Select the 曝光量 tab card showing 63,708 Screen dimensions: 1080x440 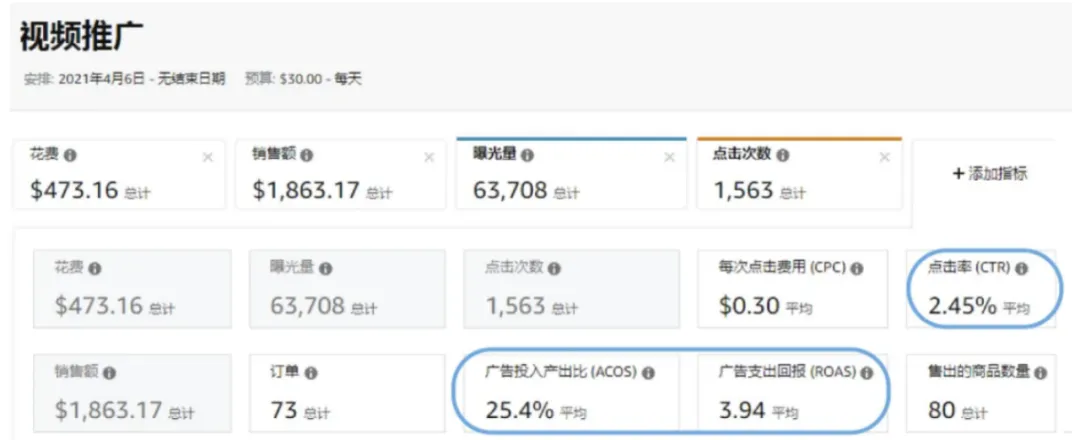tap(571, 174)
